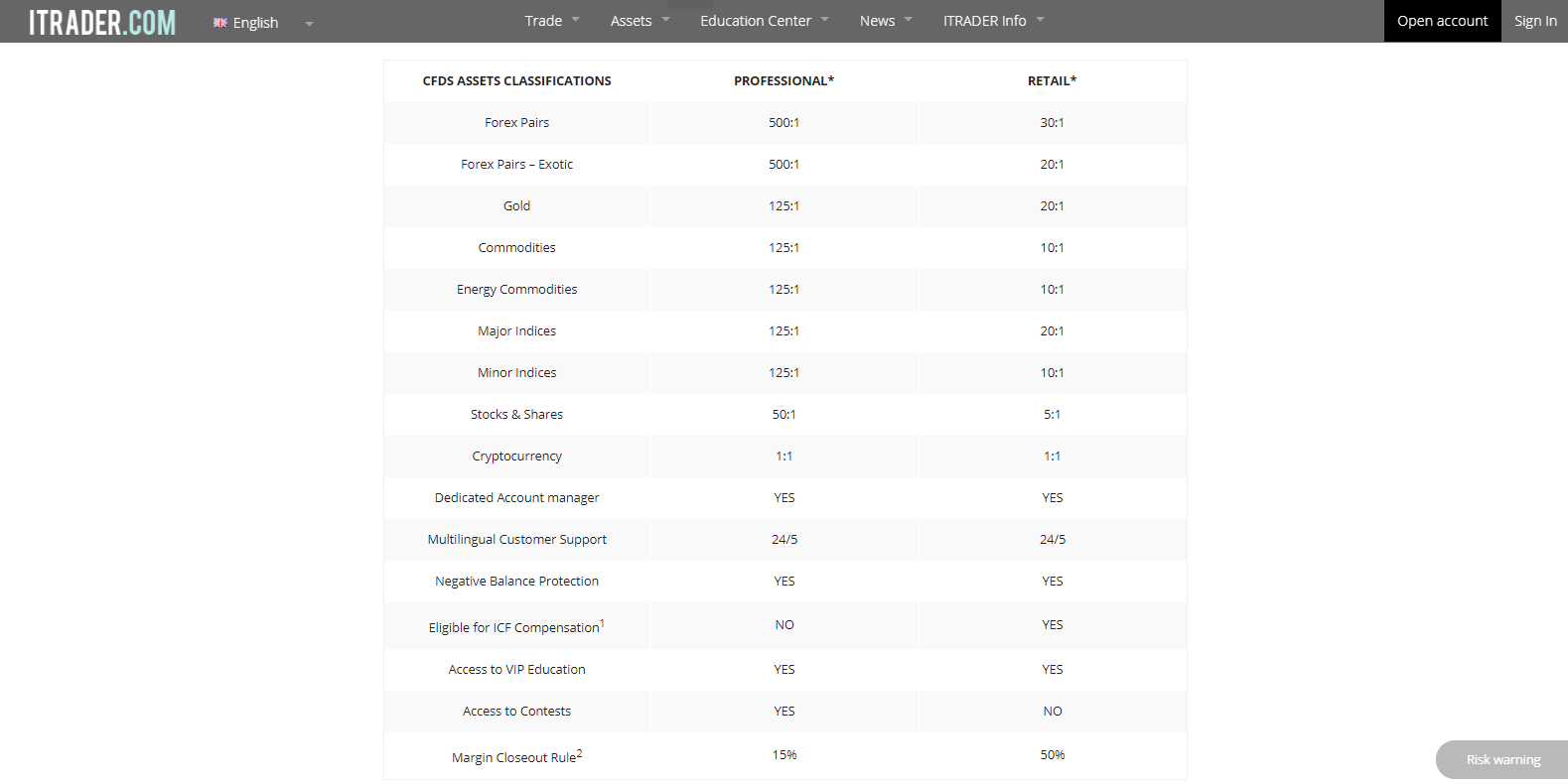Select the Cryptocurrency row label
This screenshot has width=1568, height=784.
[x=516, y=457]
